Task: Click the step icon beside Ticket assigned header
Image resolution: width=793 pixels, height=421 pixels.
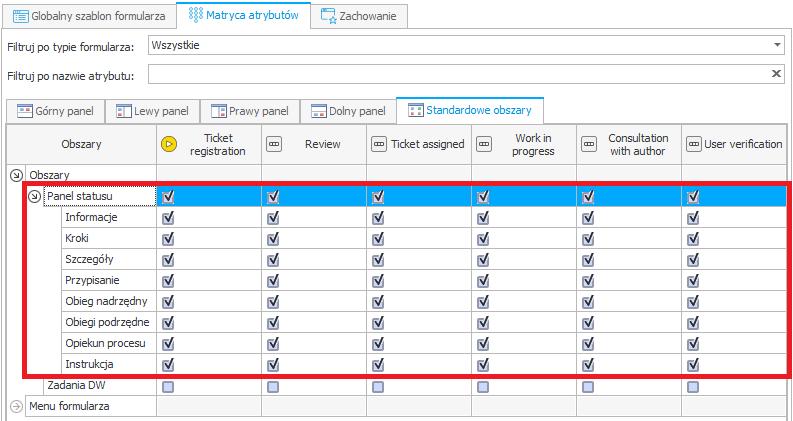Action: coord(379,144)
